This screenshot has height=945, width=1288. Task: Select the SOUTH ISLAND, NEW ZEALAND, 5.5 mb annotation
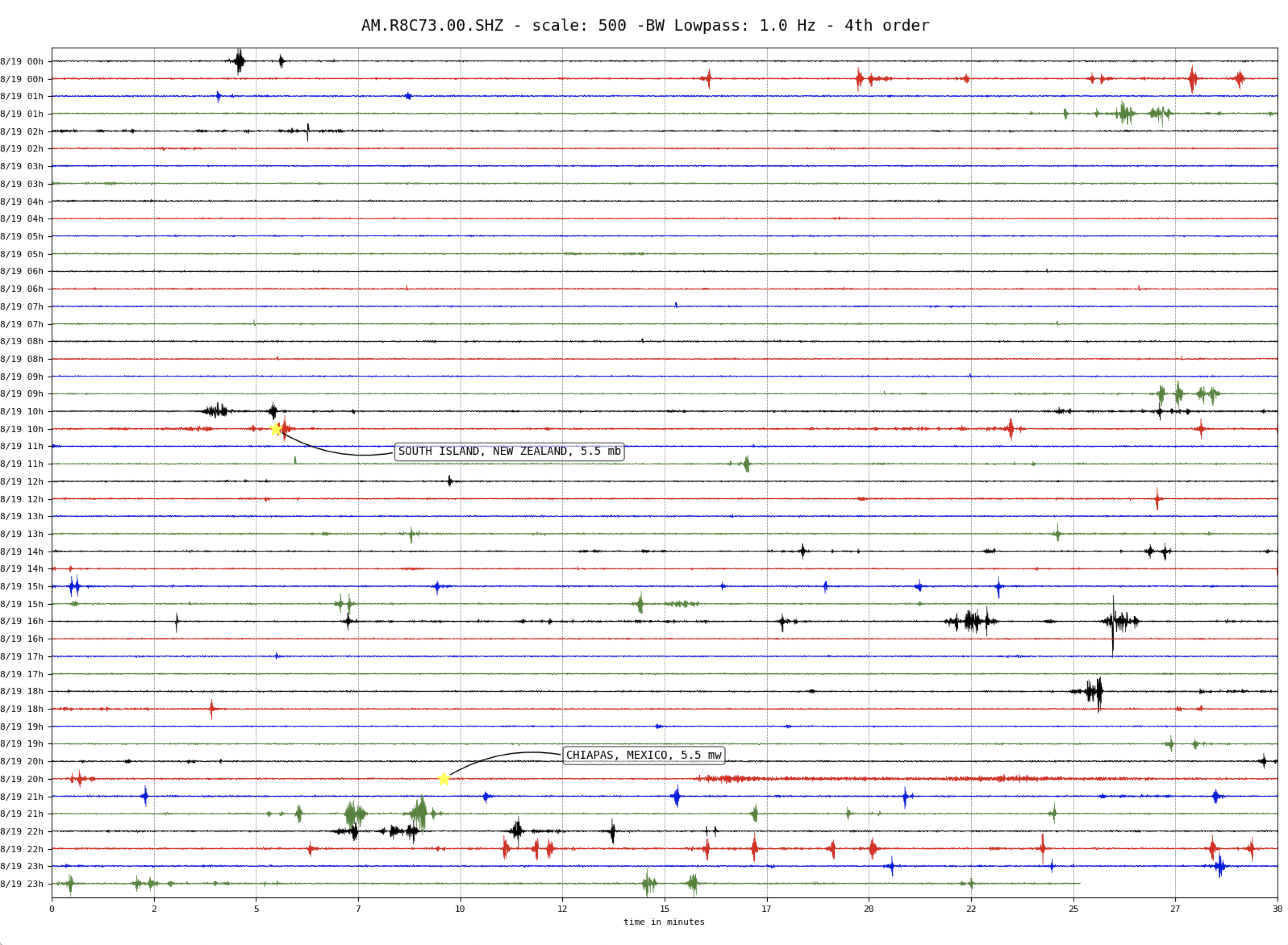click(509, 452)
